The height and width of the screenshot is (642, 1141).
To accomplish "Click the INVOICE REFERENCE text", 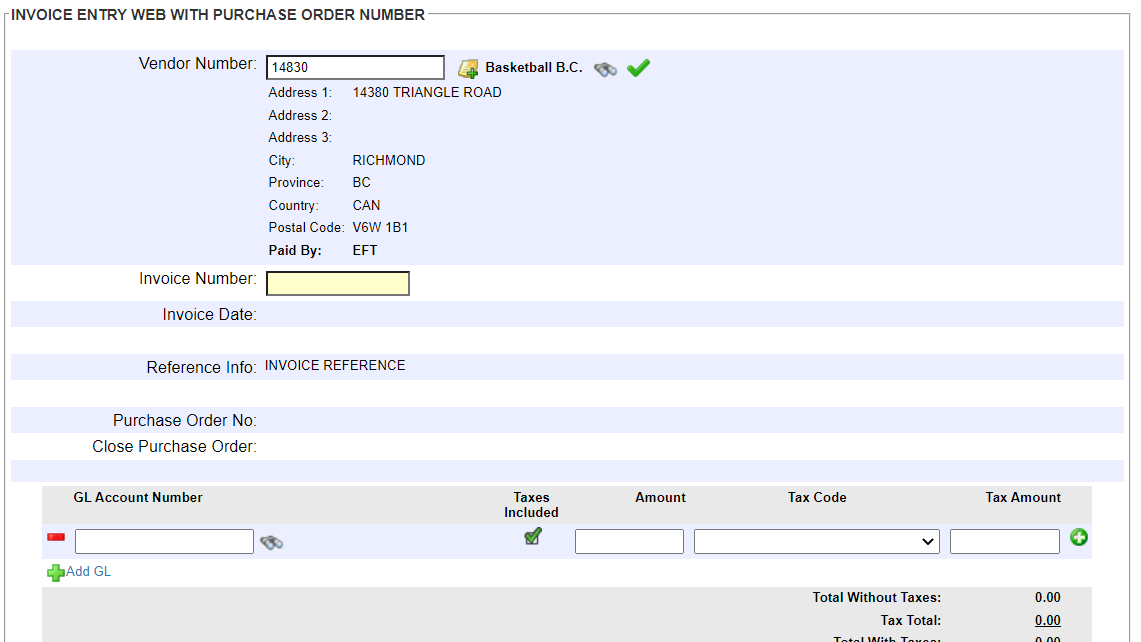I will (x=335, y=366).
